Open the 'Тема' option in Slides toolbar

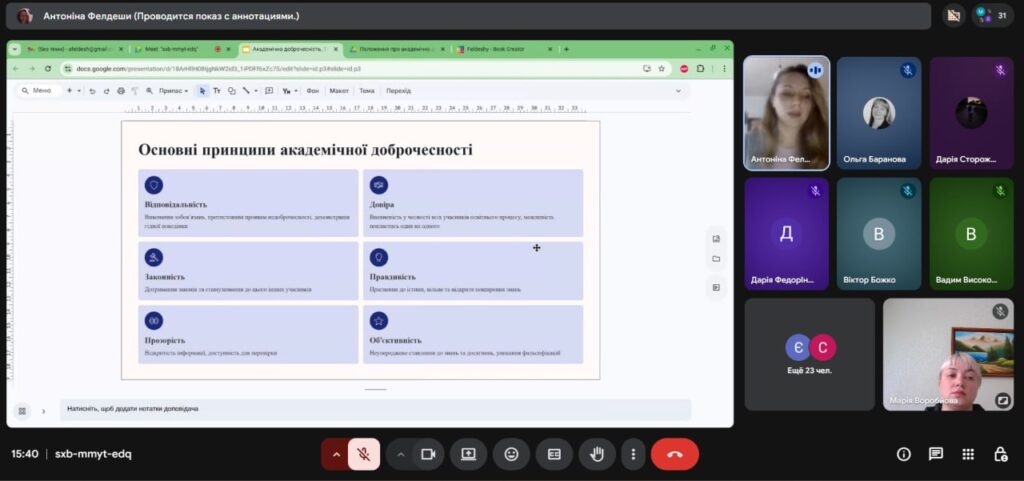[367, 90]
